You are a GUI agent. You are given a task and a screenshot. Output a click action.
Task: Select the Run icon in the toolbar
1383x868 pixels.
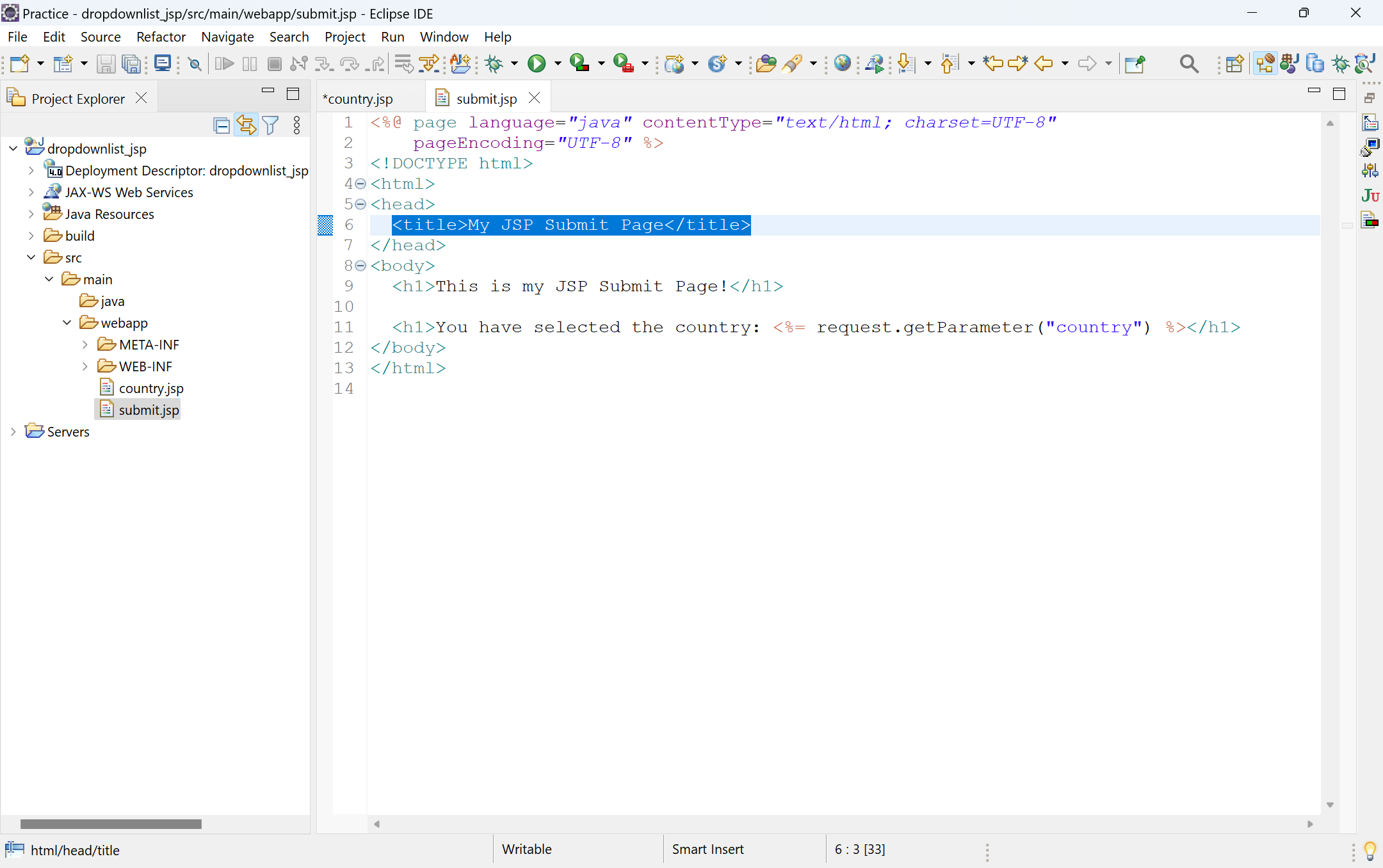tap(537, 64)
